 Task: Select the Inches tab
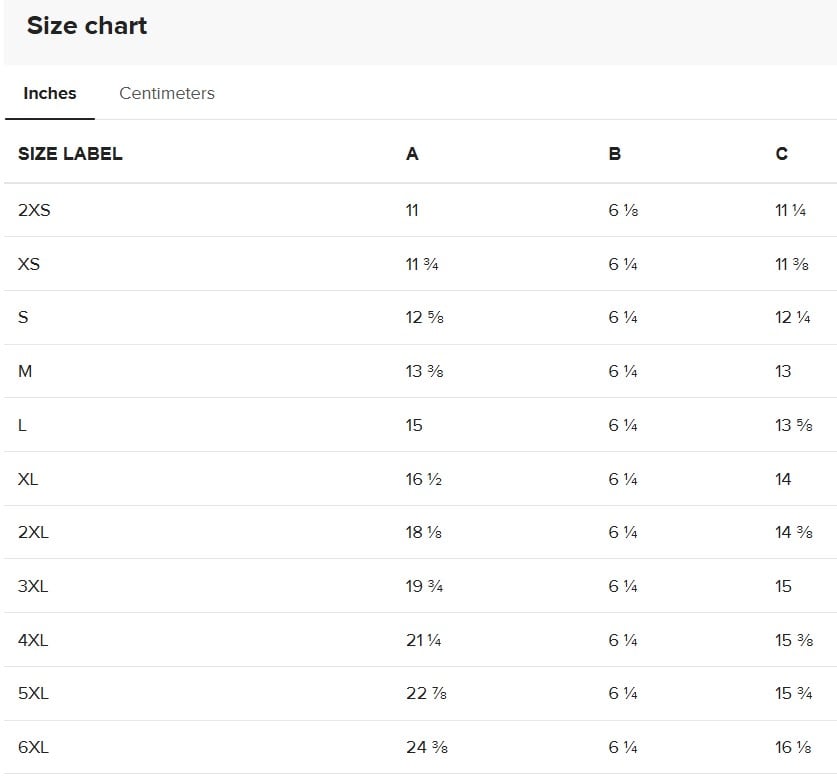pos(50,93)
